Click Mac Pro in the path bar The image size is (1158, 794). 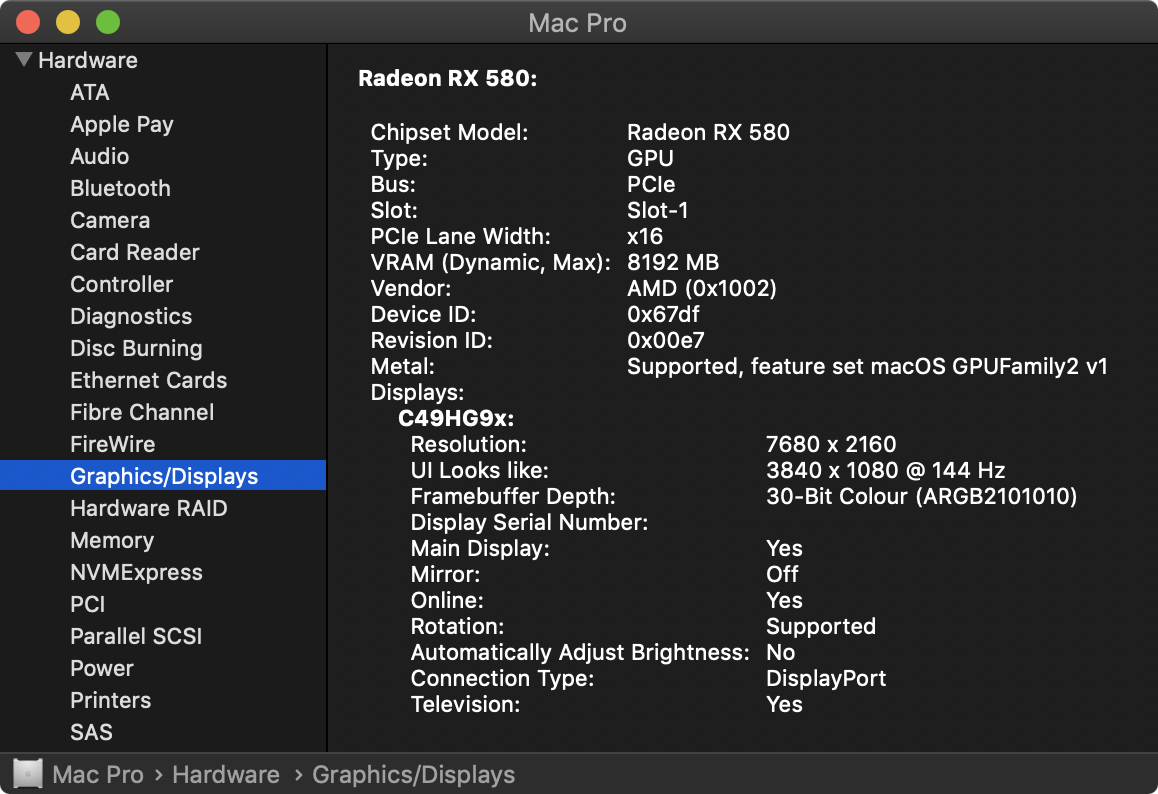tap(98, 775)
